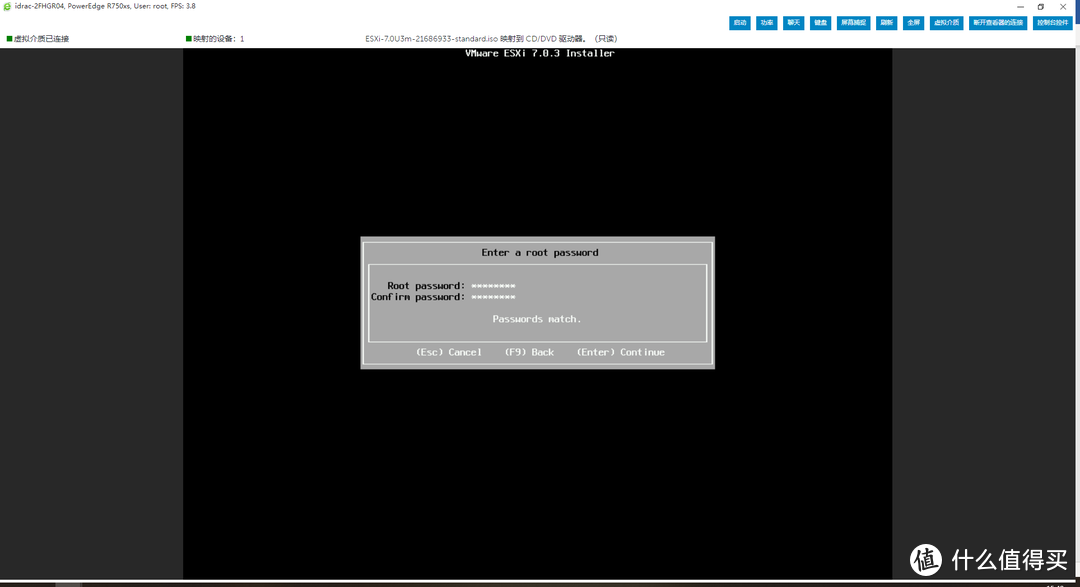Image resolution: width=1080 pixels, height=587 pixels.
Task: Click 映射的设备: 1 status text
Action: pos(215,39)
